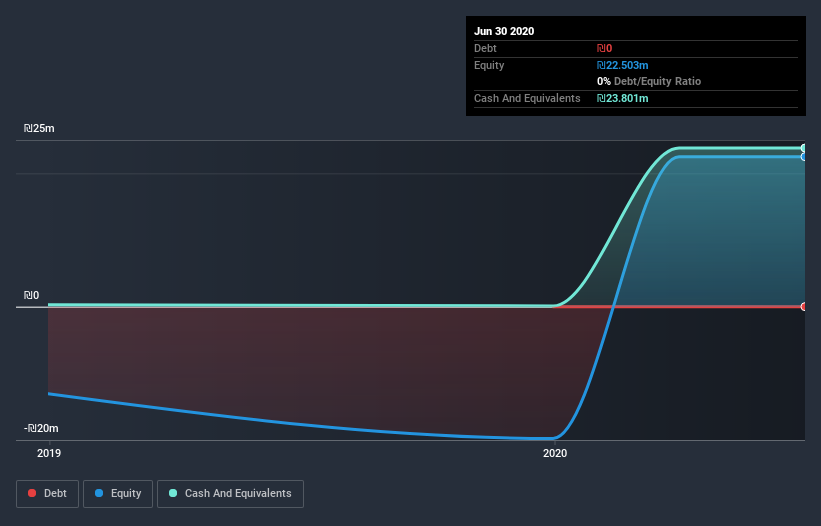The width and height of the screenshot is (821, 526).
Task: Click the Cash And Equivalents tooltip row label
Action: click(x=527, y=98)
